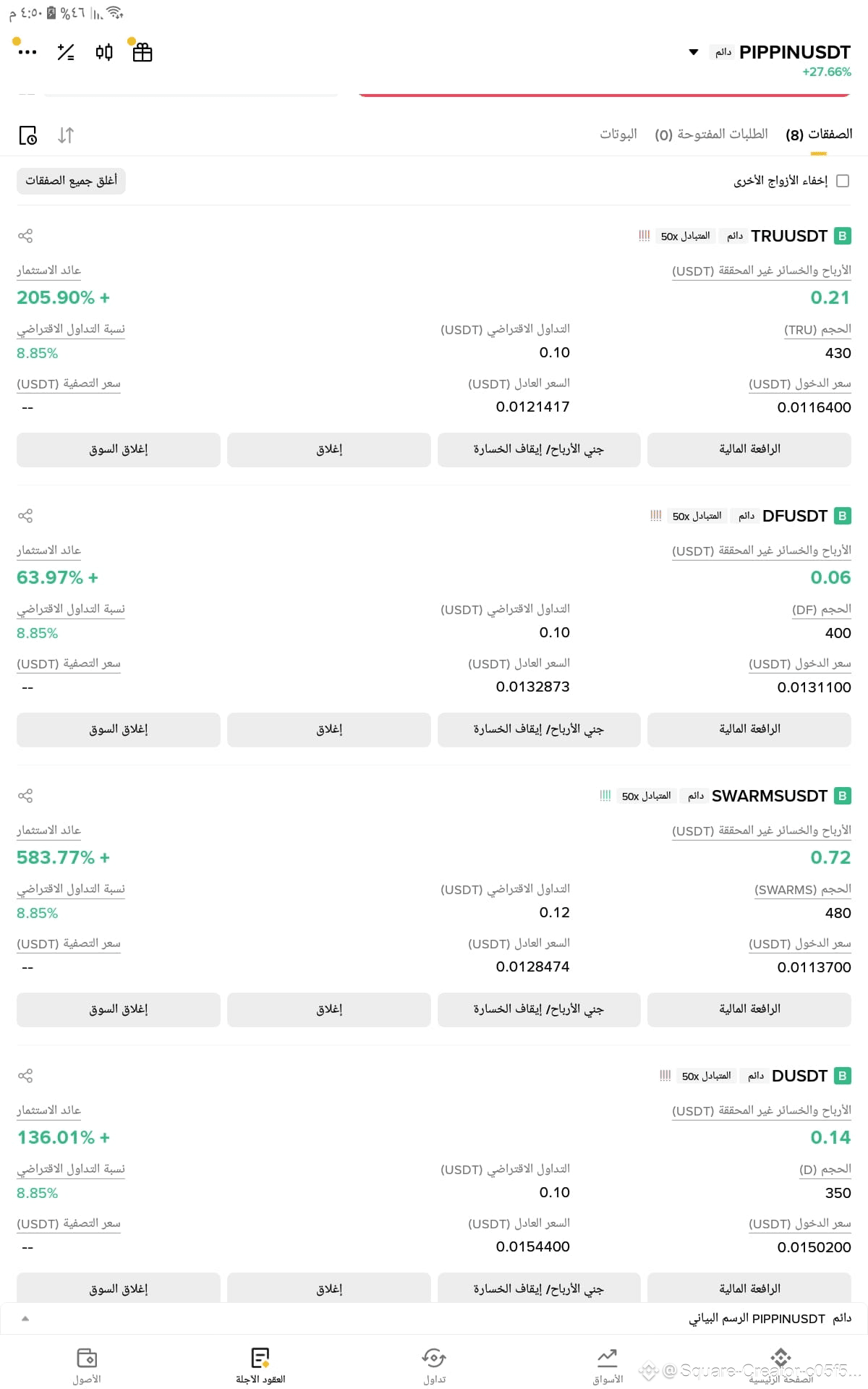Share the TRUUSDT position
868x1389 pixels.
click(25, 236)
